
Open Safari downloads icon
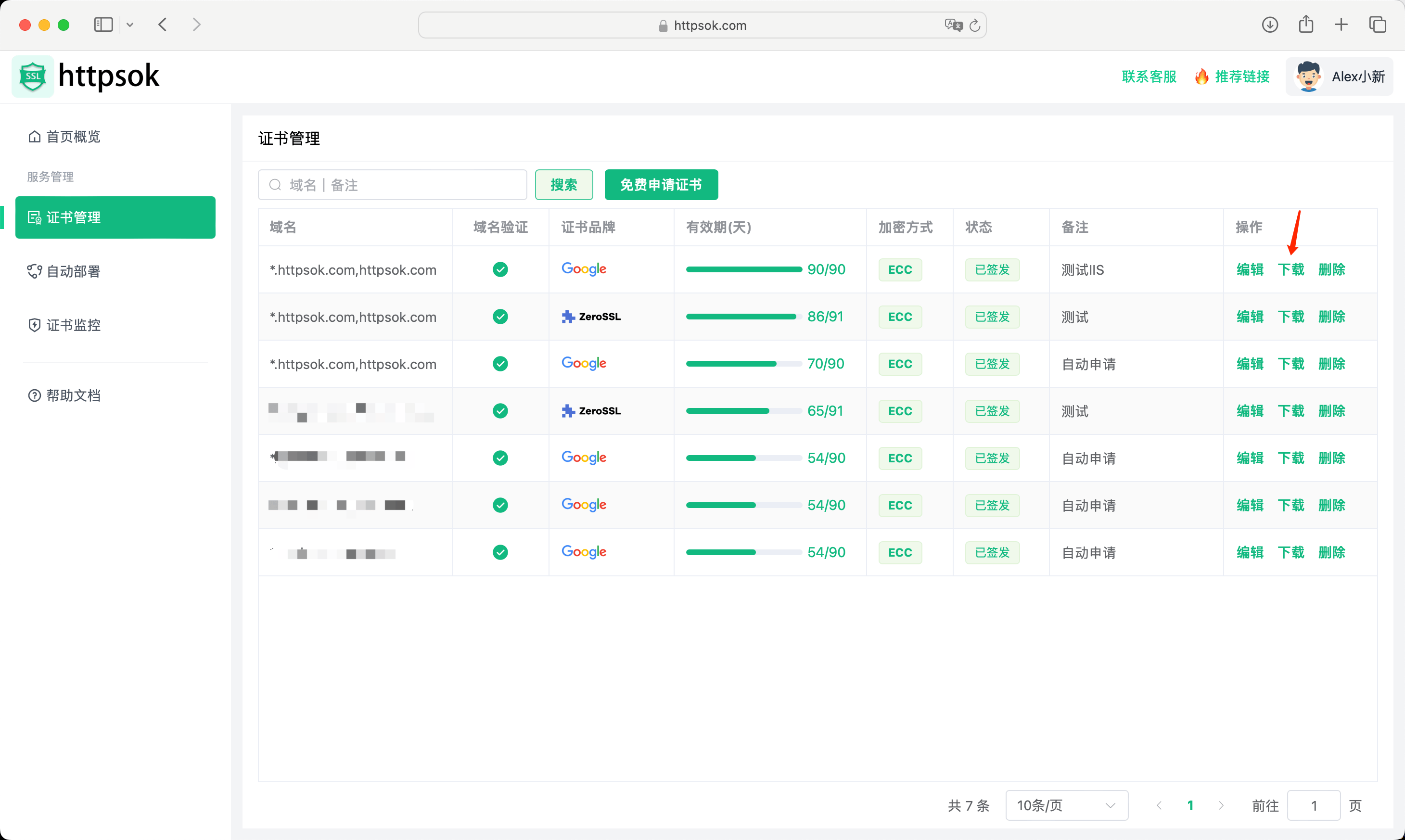pos(1270,25)
